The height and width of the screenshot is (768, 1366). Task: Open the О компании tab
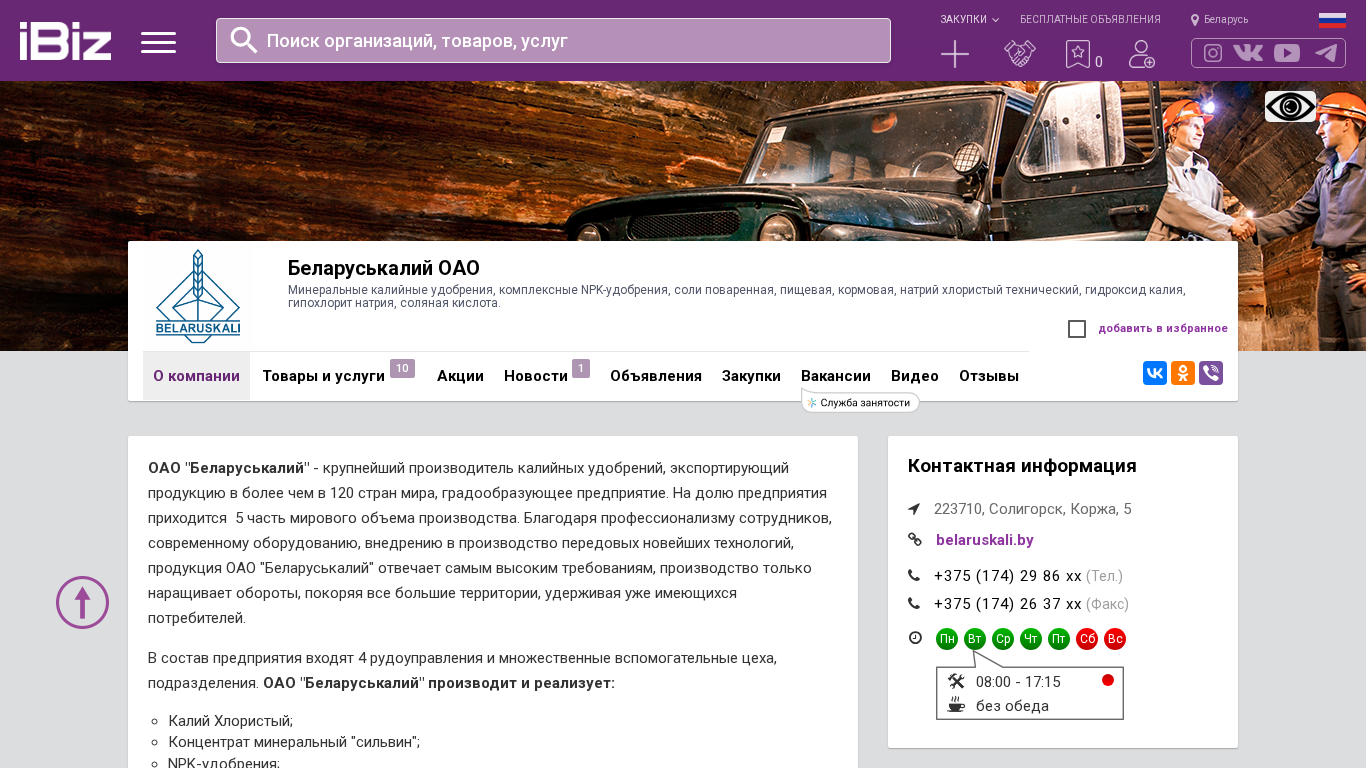click(196, 376)
